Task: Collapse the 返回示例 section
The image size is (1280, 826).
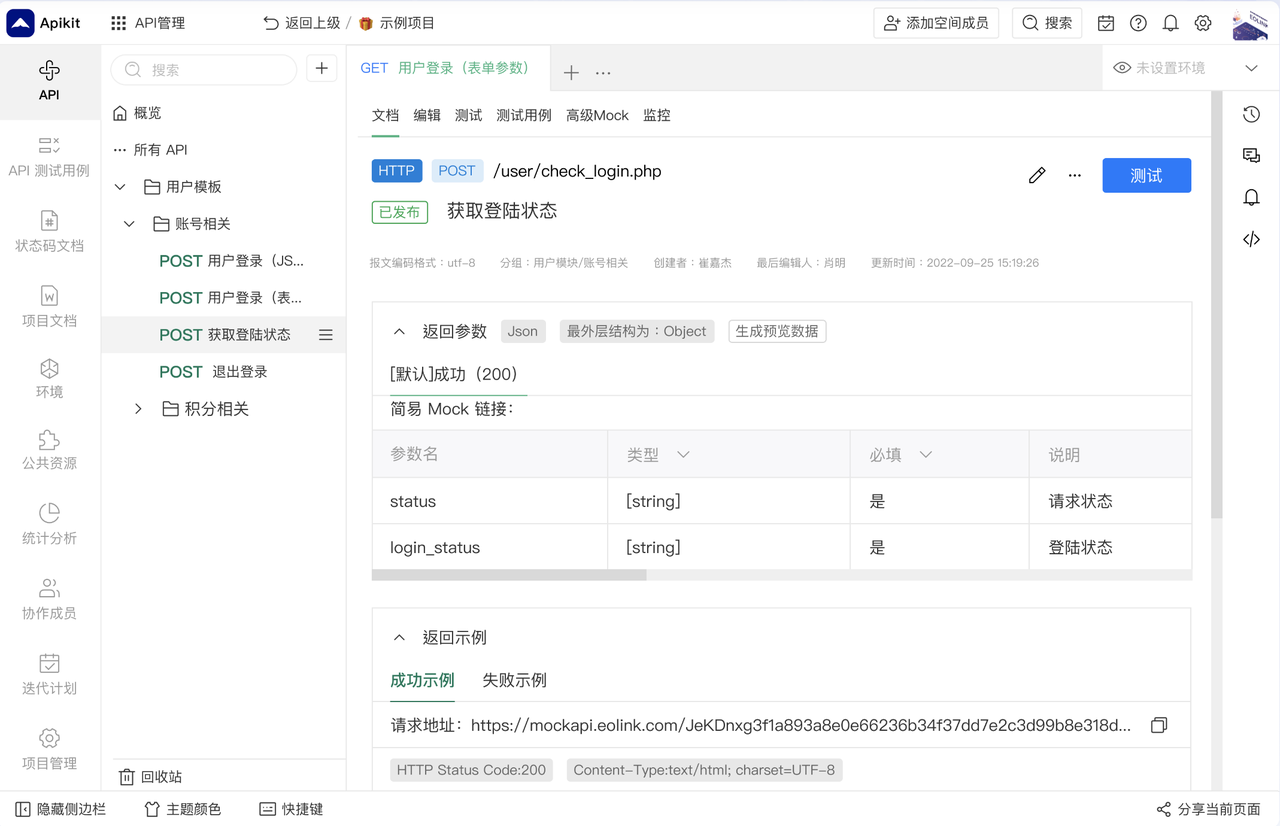Action: (x=399, y=637)
